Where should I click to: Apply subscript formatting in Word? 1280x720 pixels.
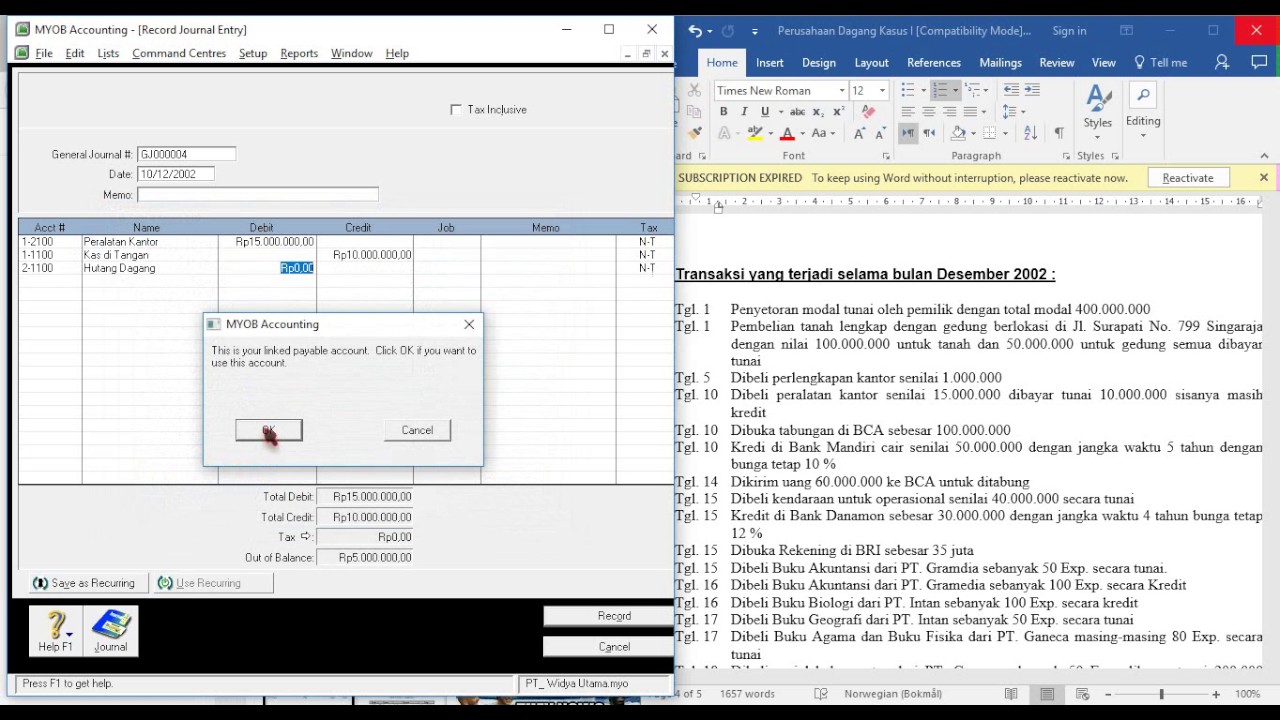(x=818, y=112)
